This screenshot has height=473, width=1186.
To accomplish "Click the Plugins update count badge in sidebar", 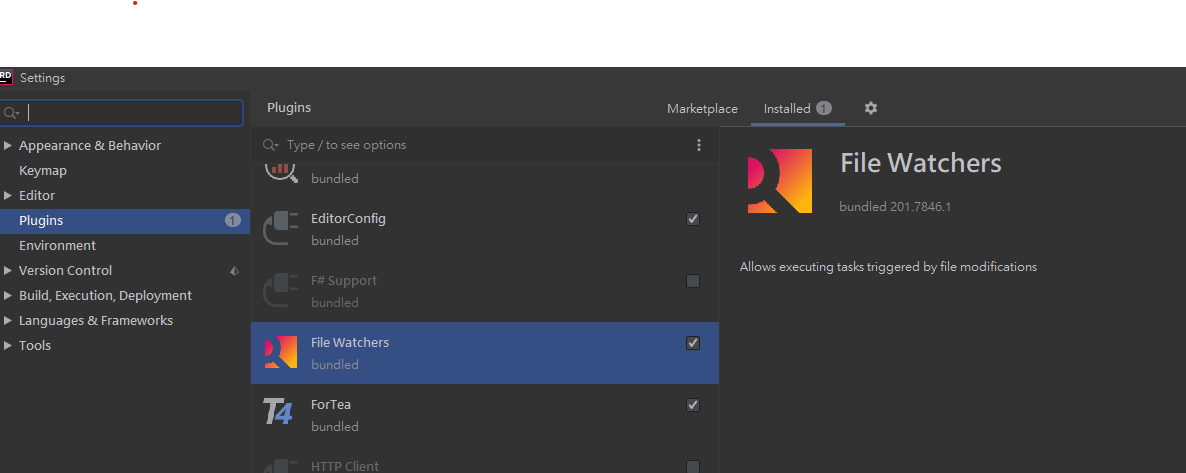I will point(232,220).
